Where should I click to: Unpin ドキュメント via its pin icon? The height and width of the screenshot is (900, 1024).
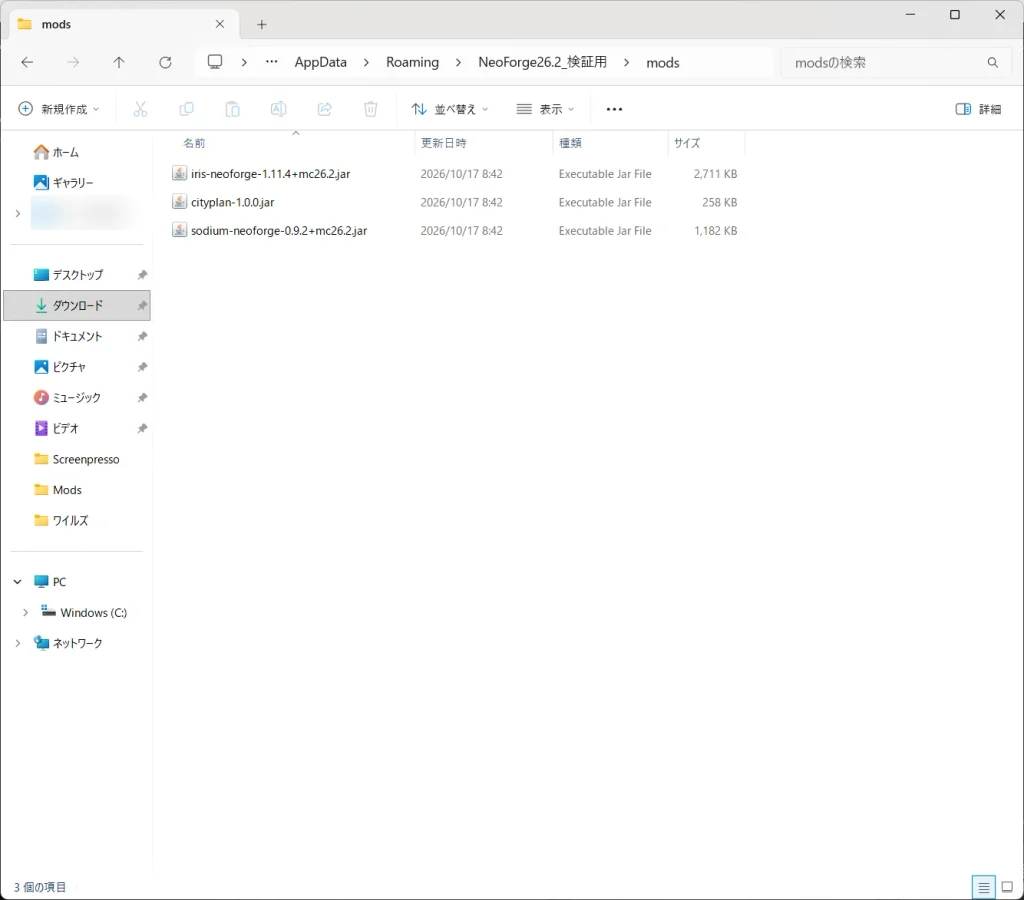click(x=142, y=336)
